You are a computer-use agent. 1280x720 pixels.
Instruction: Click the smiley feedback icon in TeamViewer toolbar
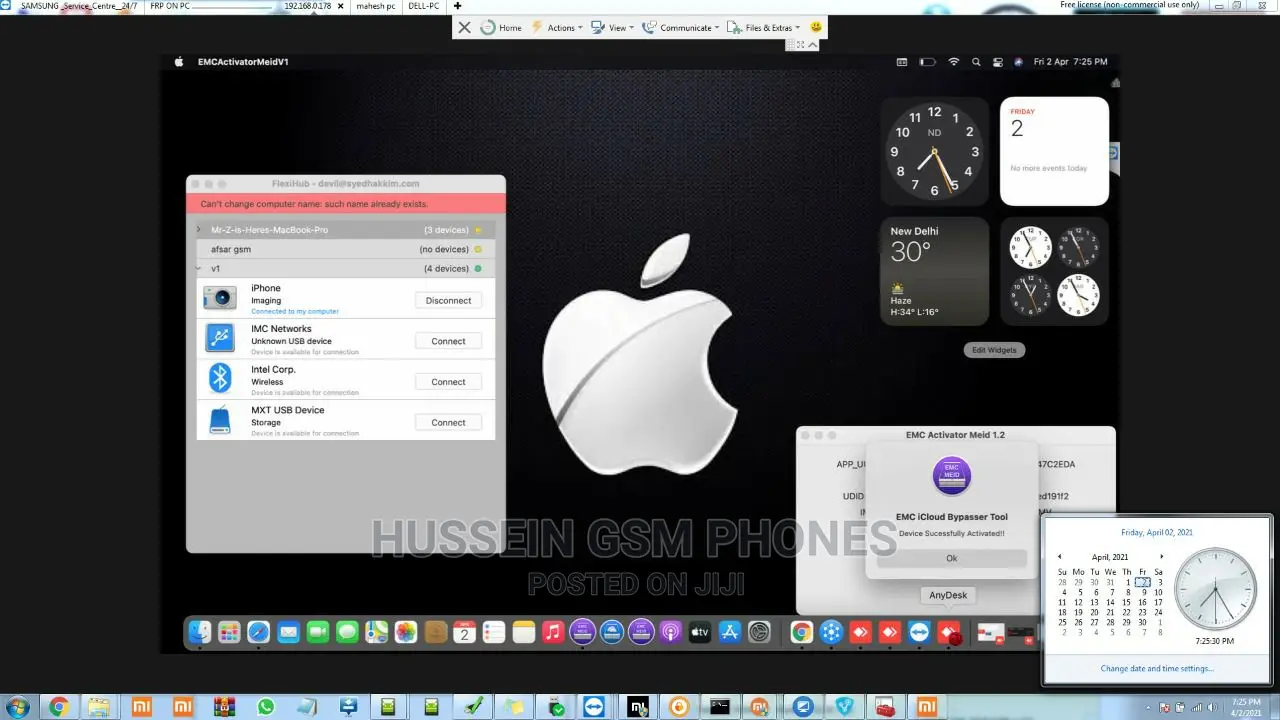click(816, 27)
